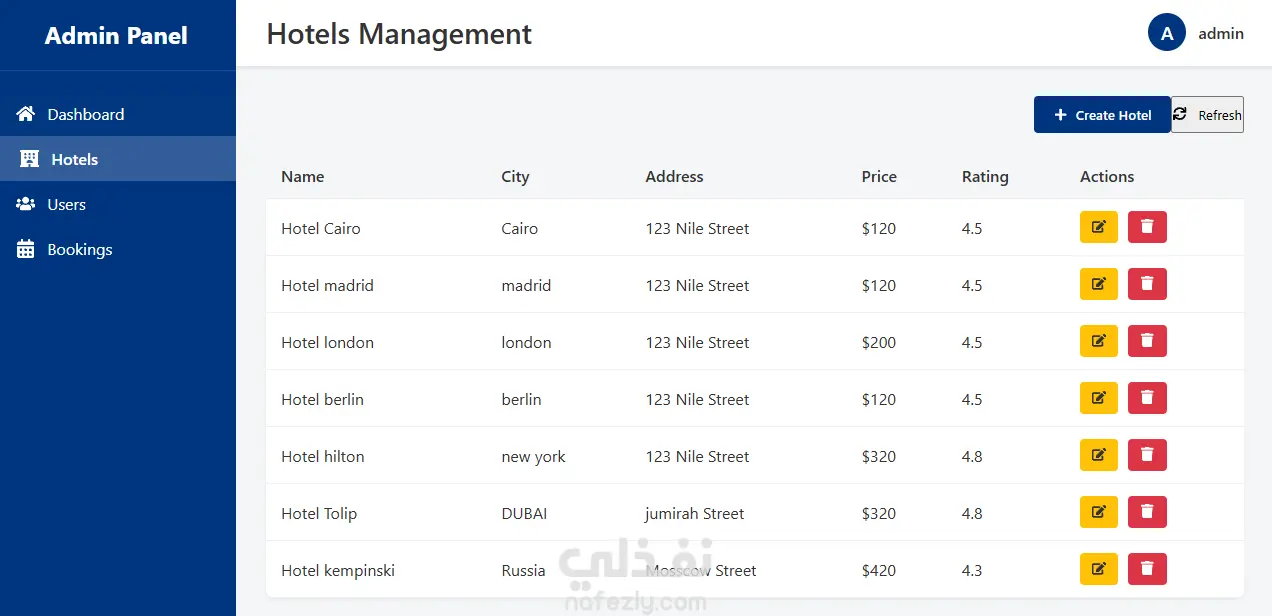Click the Admin Panel title

116,36
